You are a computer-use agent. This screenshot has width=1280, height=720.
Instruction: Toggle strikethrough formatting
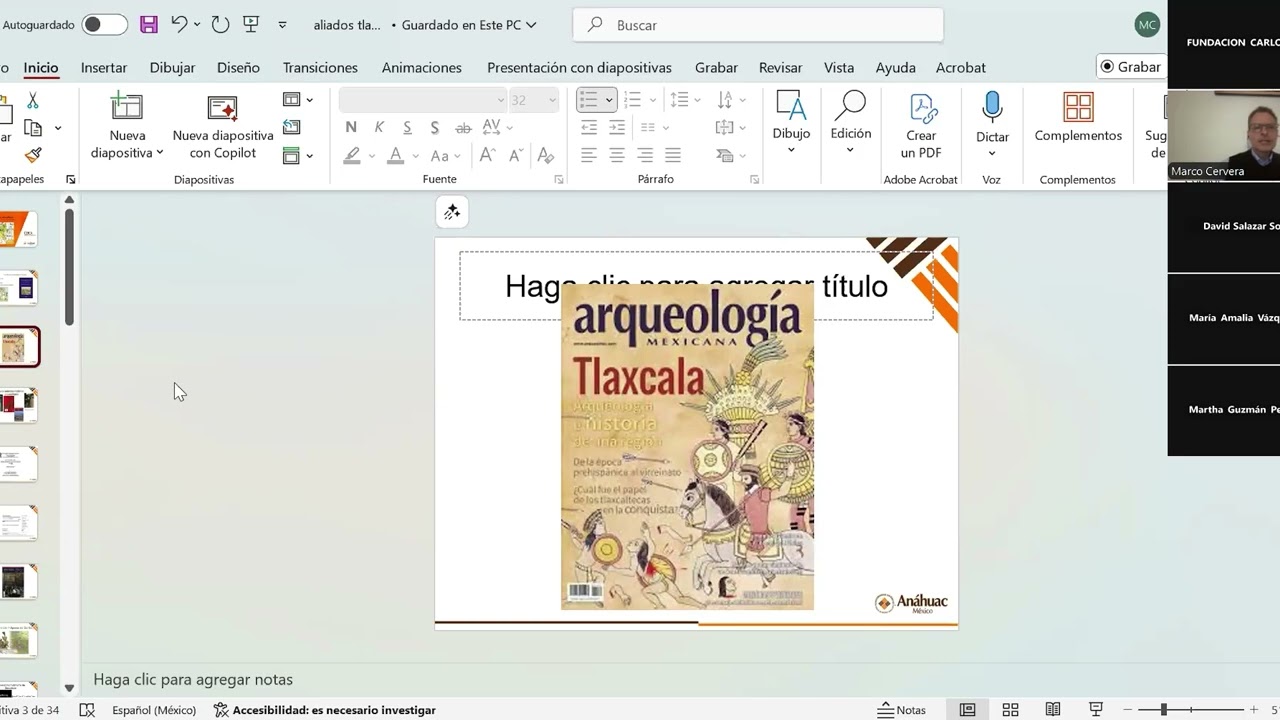[x=463, y=127]
